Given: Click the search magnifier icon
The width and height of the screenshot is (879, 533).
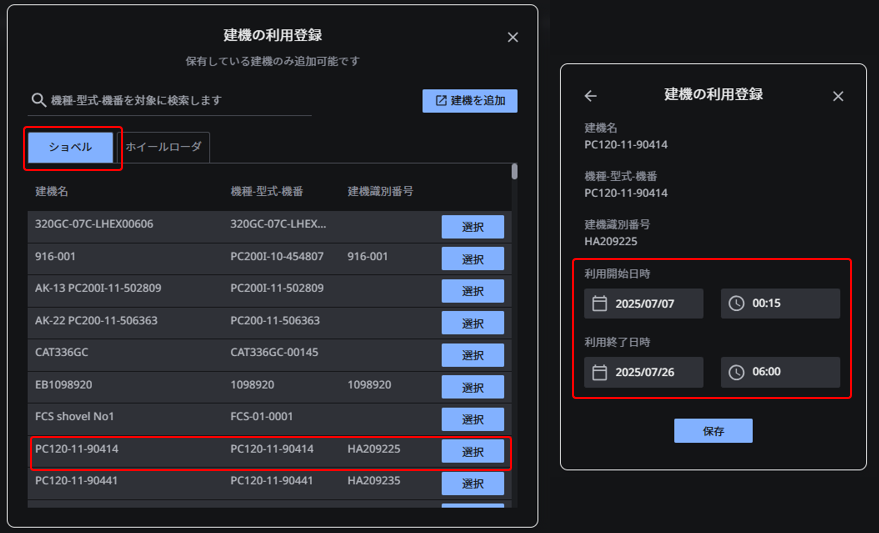Looking at the screenshot, I should tap(38, 100).
